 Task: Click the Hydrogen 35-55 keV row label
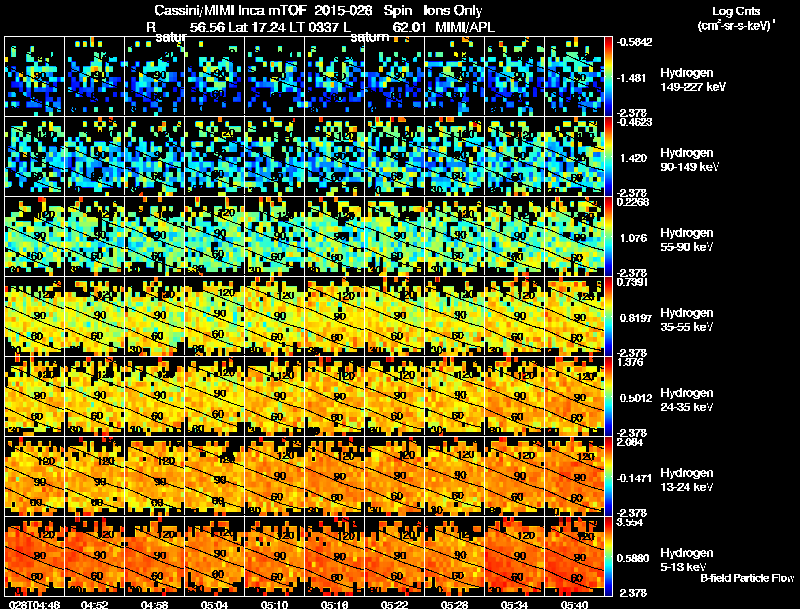[687, 320]
